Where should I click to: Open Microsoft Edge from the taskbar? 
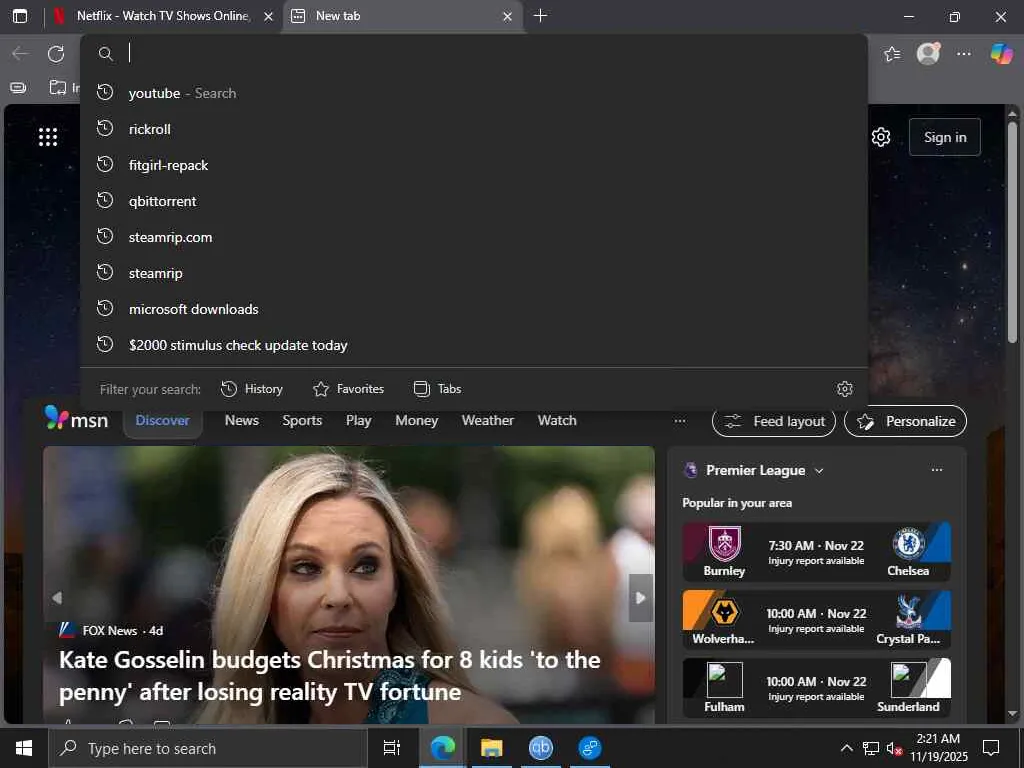pos(443,748)
